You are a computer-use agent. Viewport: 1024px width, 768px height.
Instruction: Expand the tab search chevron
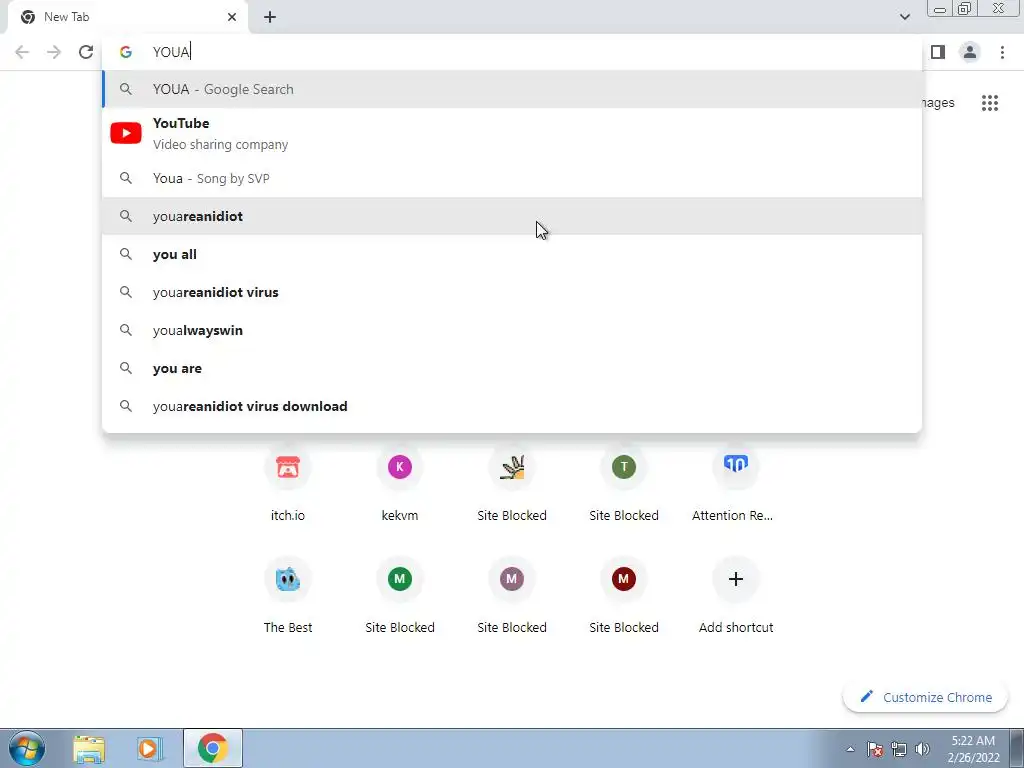904,17
